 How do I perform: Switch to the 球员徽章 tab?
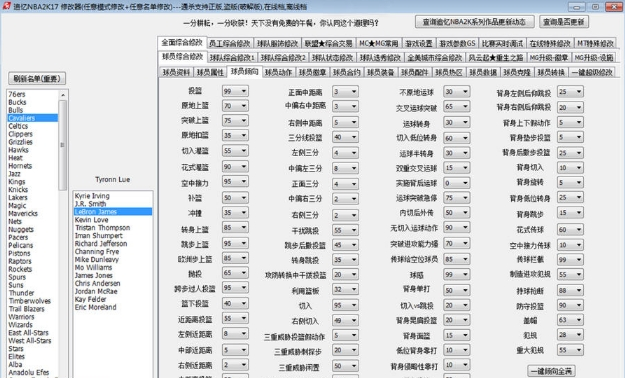click(312, 72)
